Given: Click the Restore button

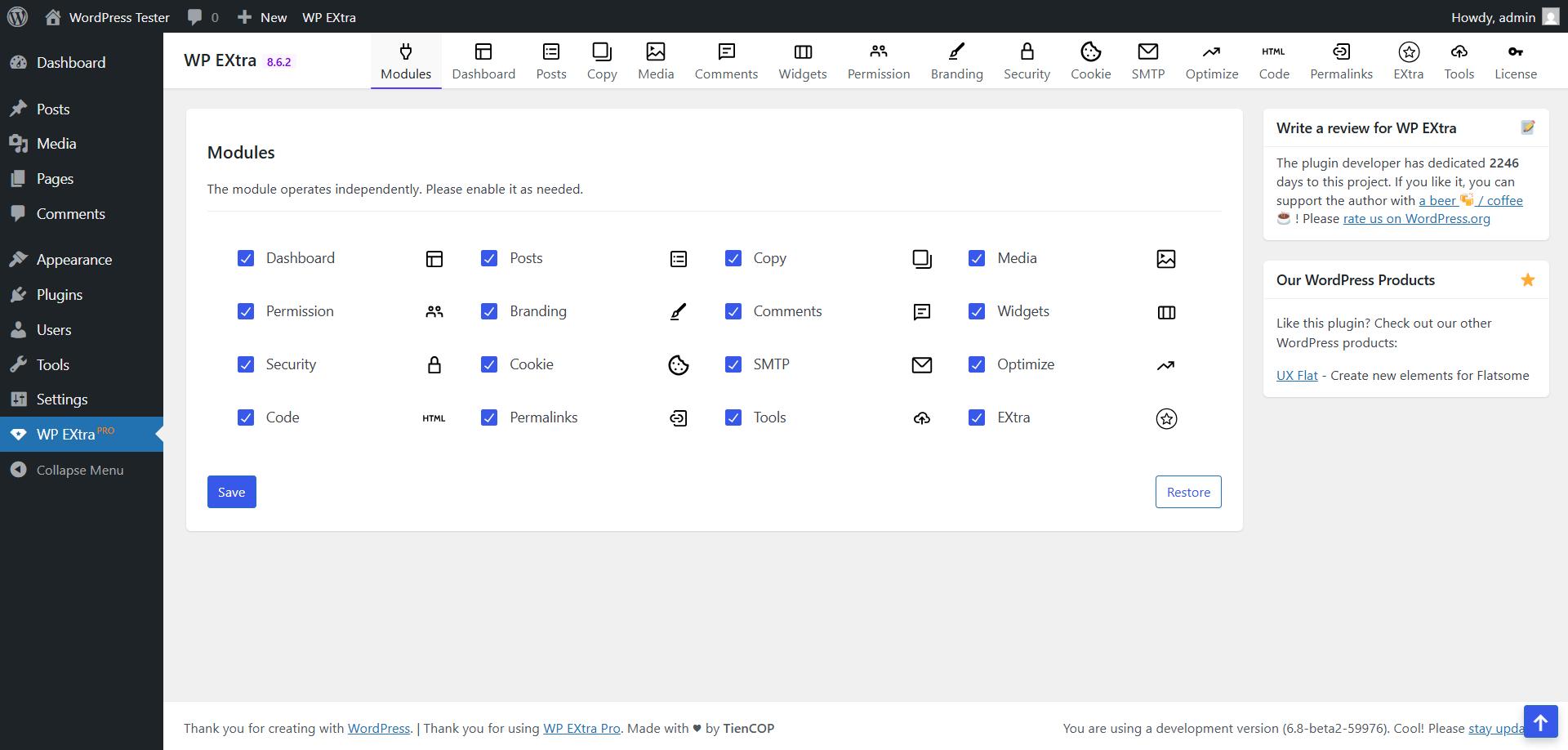Looking at the screenshot, I should click(x=1188, y=492).
